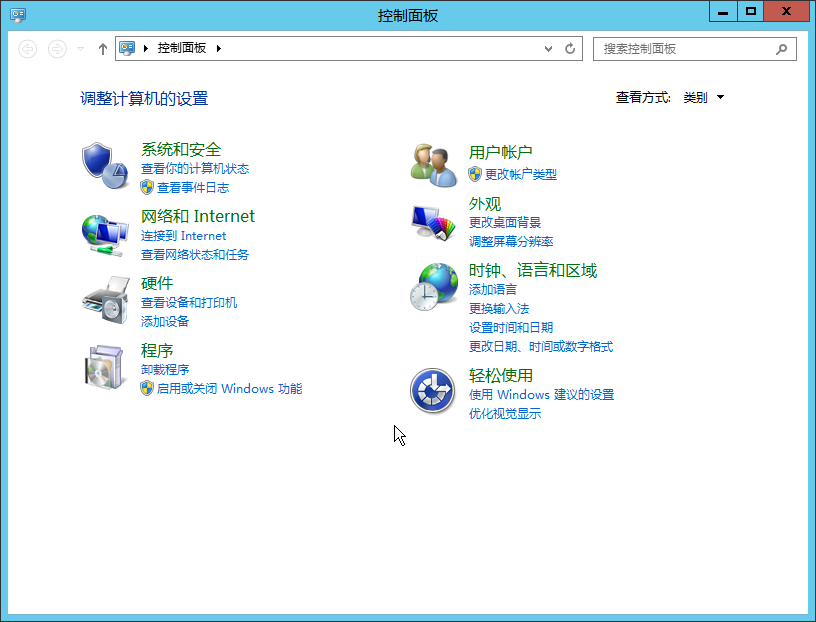Viewport: 816px width, 622px height.
Task: Open the 系统和安全 category heading
Action: [x=181, y=149]
